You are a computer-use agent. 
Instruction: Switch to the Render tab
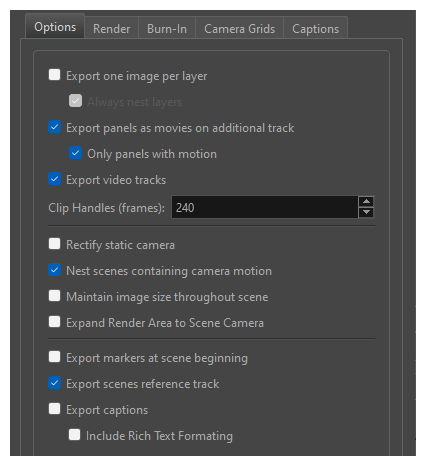(111, 28)
